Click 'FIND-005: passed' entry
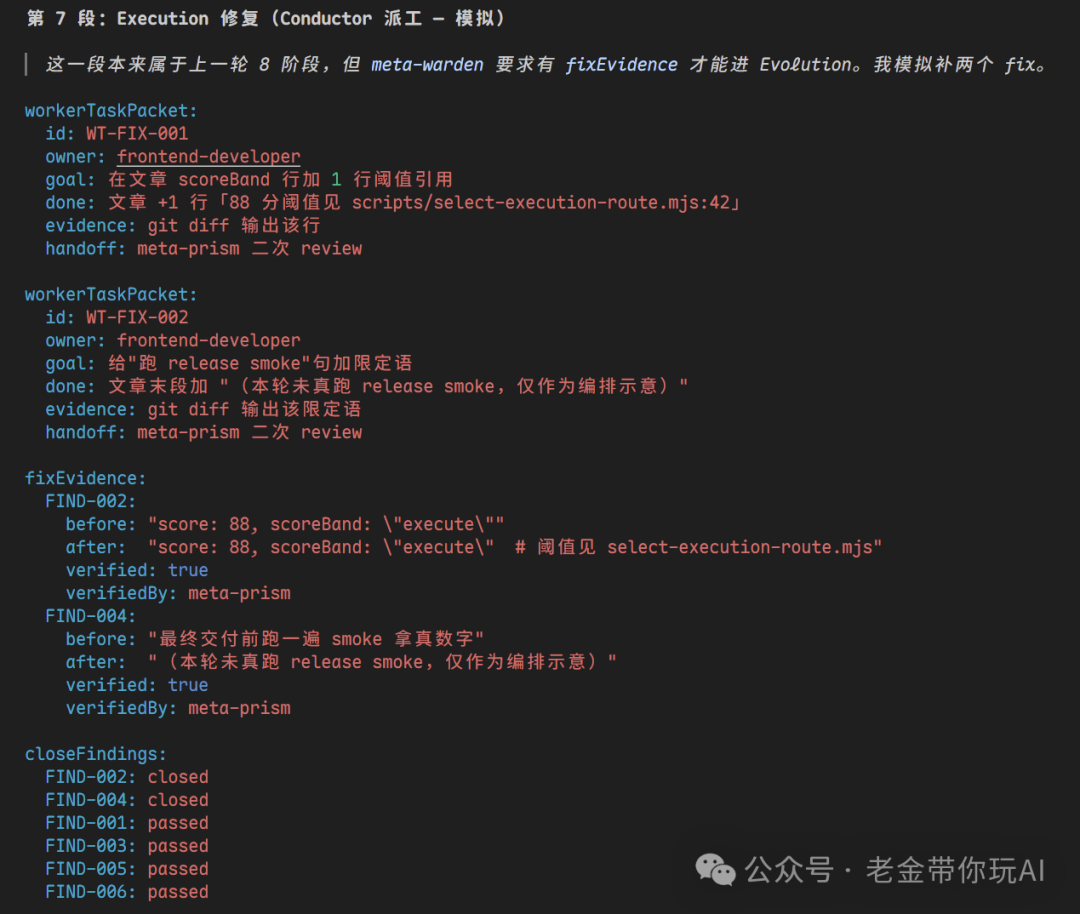This screenshot has width=1080, height=914. click(x=127, y=869)
